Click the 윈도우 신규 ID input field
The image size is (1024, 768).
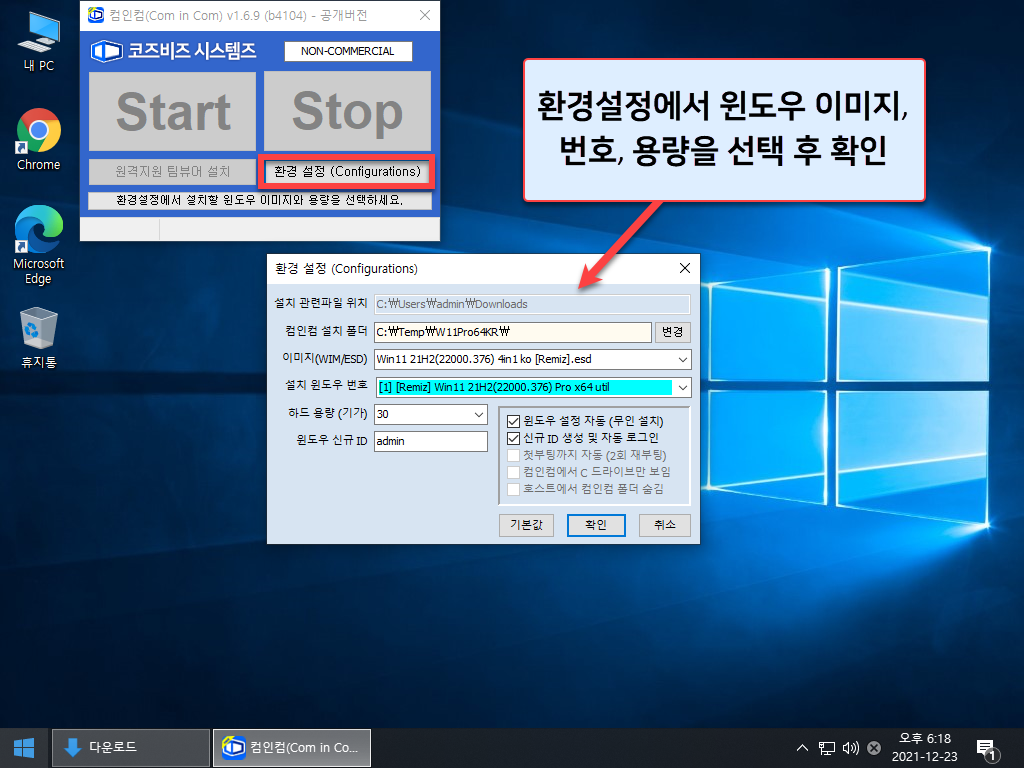431,441
